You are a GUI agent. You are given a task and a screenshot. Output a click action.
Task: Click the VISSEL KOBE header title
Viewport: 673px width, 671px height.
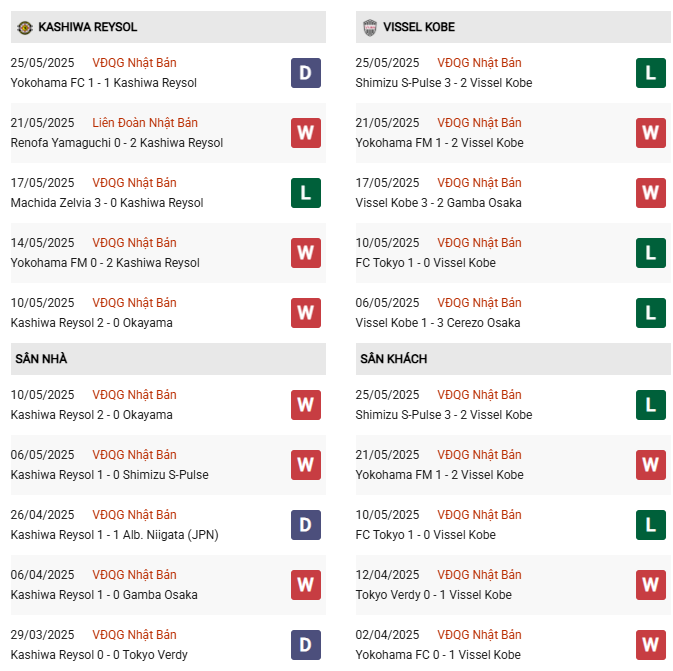click(x=419, y=27)
